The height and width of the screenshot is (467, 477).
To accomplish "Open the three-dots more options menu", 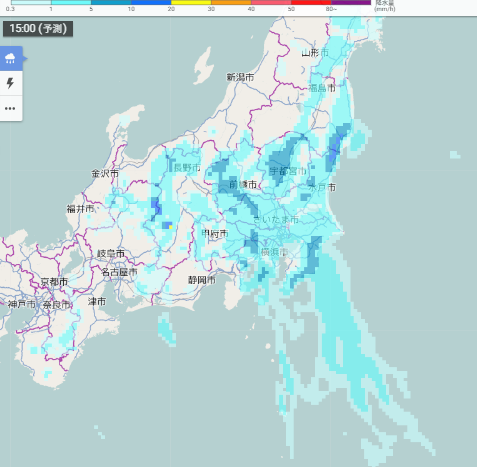I will tap(11, 108).
